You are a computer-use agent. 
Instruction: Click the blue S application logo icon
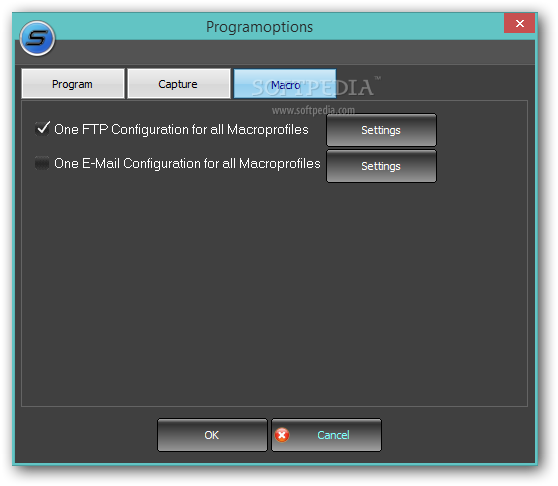point(37,38)
